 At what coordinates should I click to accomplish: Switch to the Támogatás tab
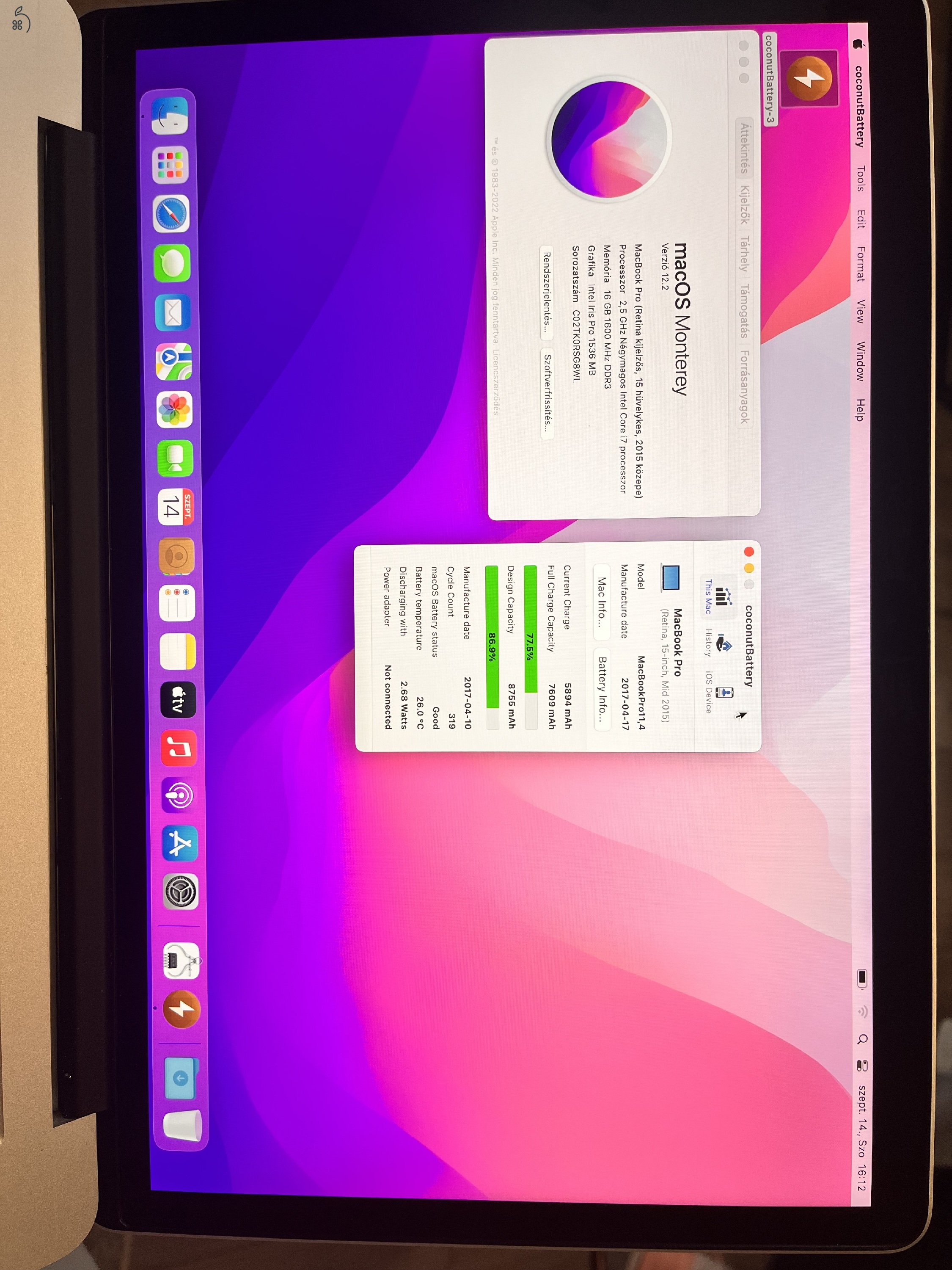point(744,311)
